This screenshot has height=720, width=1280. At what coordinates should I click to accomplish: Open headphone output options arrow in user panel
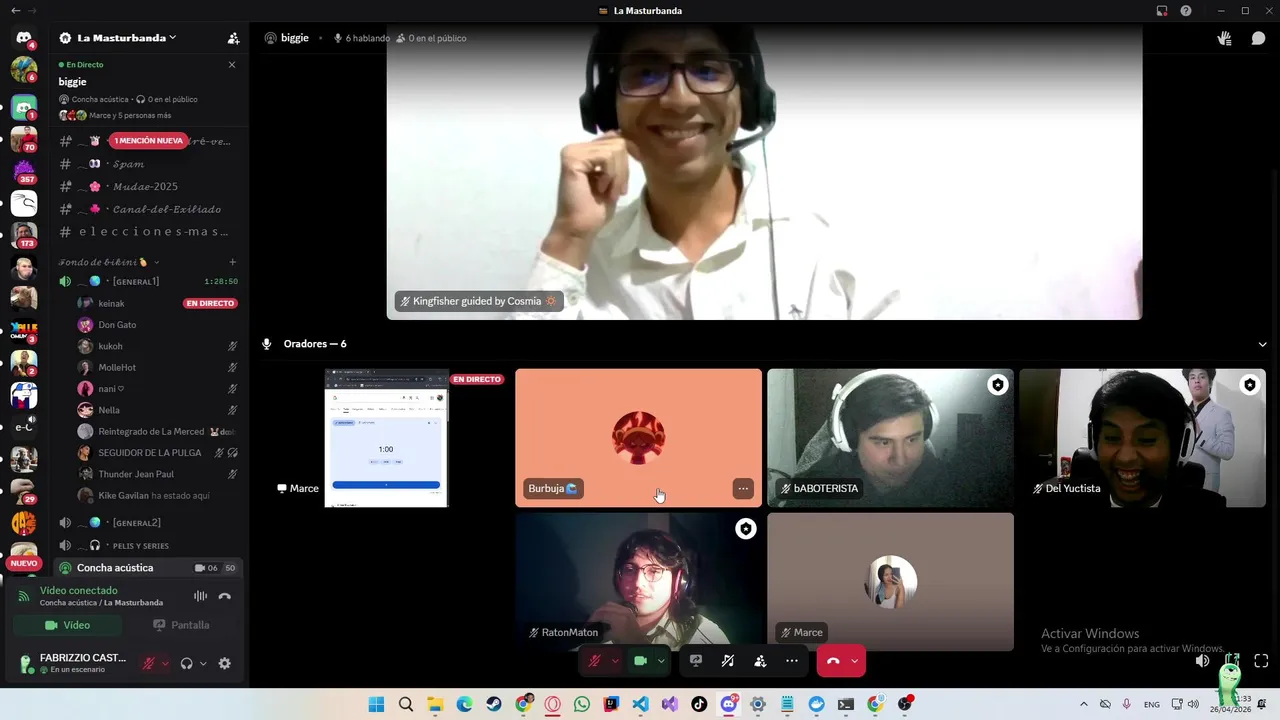click(203, 663)
